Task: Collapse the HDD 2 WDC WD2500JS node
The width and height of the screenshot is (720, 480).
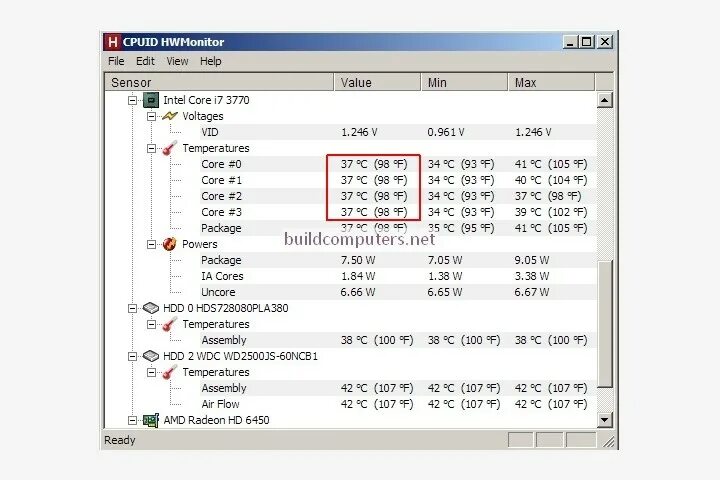Action: point(132,356)
